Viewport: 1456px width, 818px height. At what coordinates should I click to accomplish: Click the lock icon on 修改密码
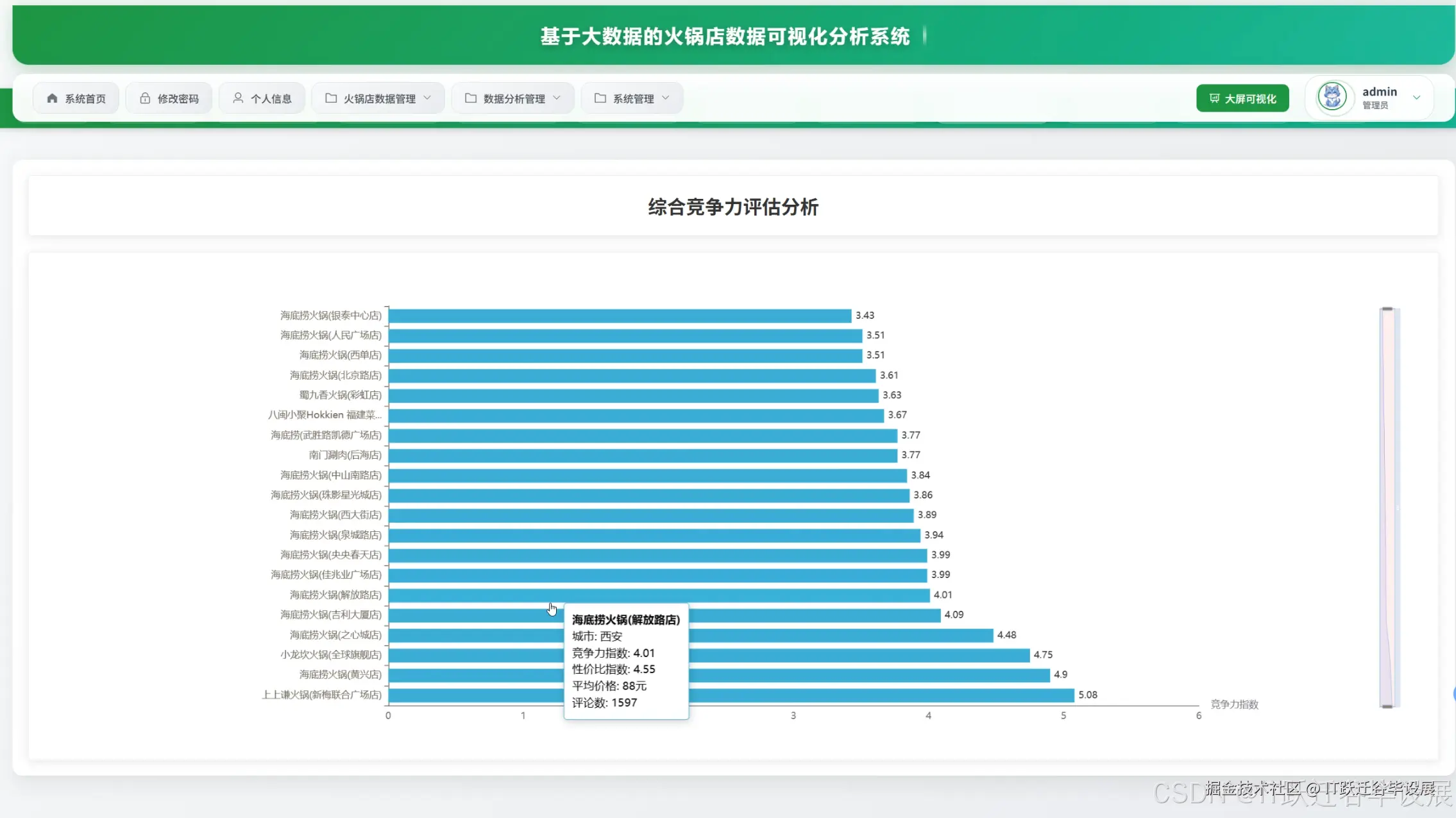[145, 98]
